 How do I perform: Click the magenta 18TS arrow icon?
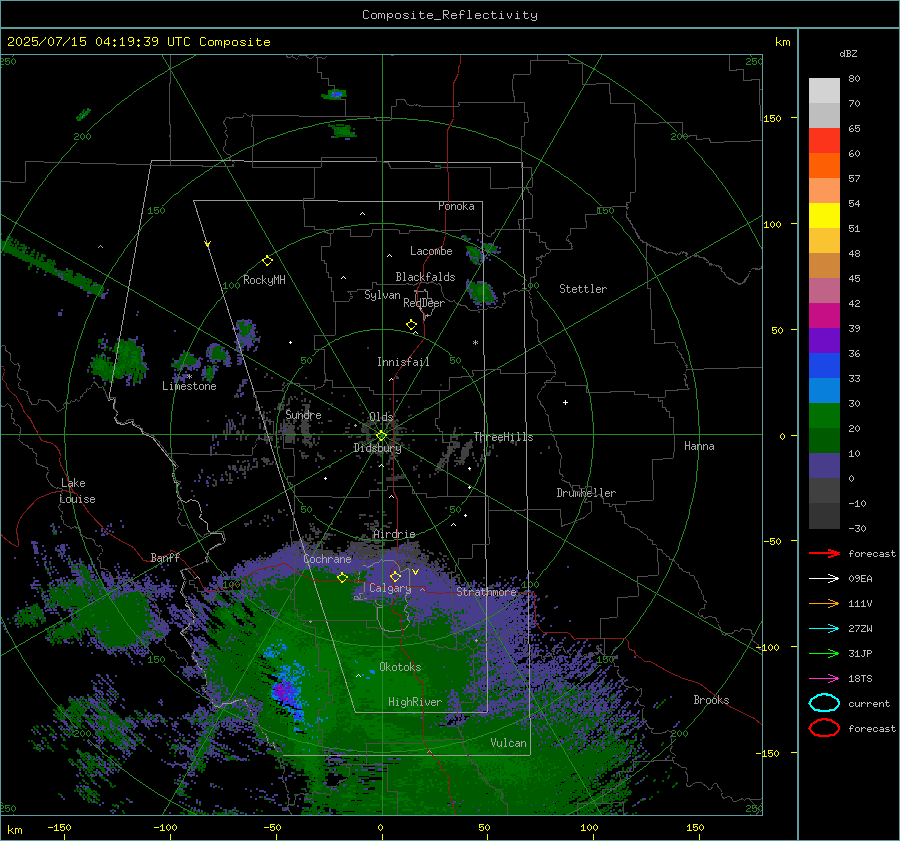824,679
